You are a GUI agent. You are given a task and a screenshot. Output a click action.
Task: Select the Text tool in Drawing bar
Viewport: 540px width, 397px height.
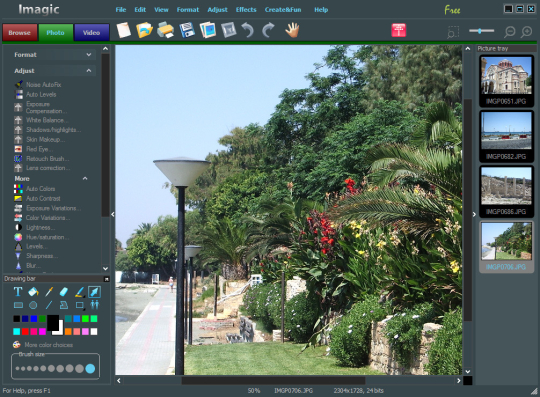coord(18,292)
